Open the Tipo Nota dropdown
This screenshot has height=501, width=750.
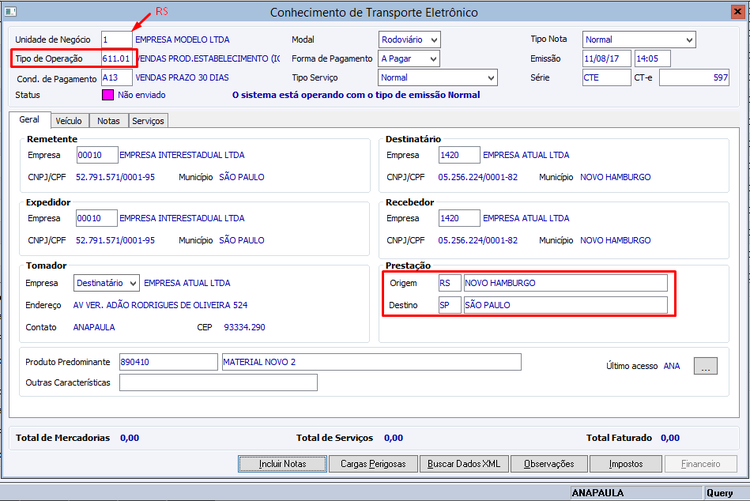pyautogui.click(x=639, y=40)
